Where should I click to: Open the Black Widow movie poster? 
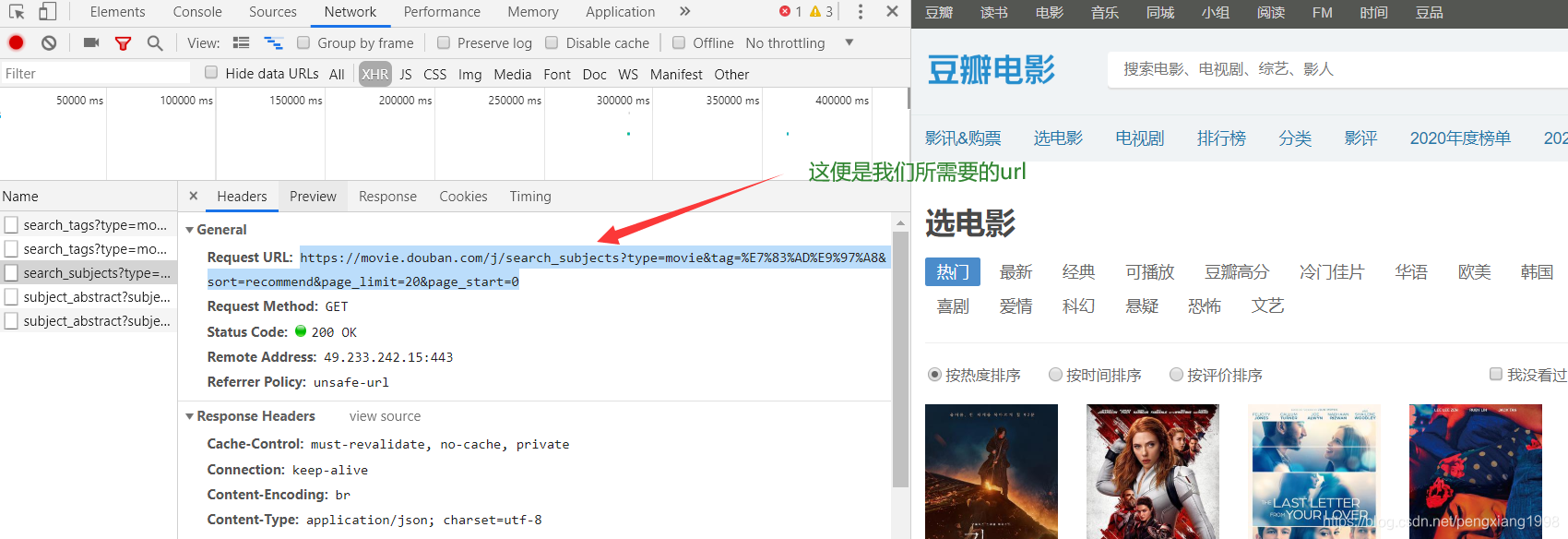tap(1153, 472)
